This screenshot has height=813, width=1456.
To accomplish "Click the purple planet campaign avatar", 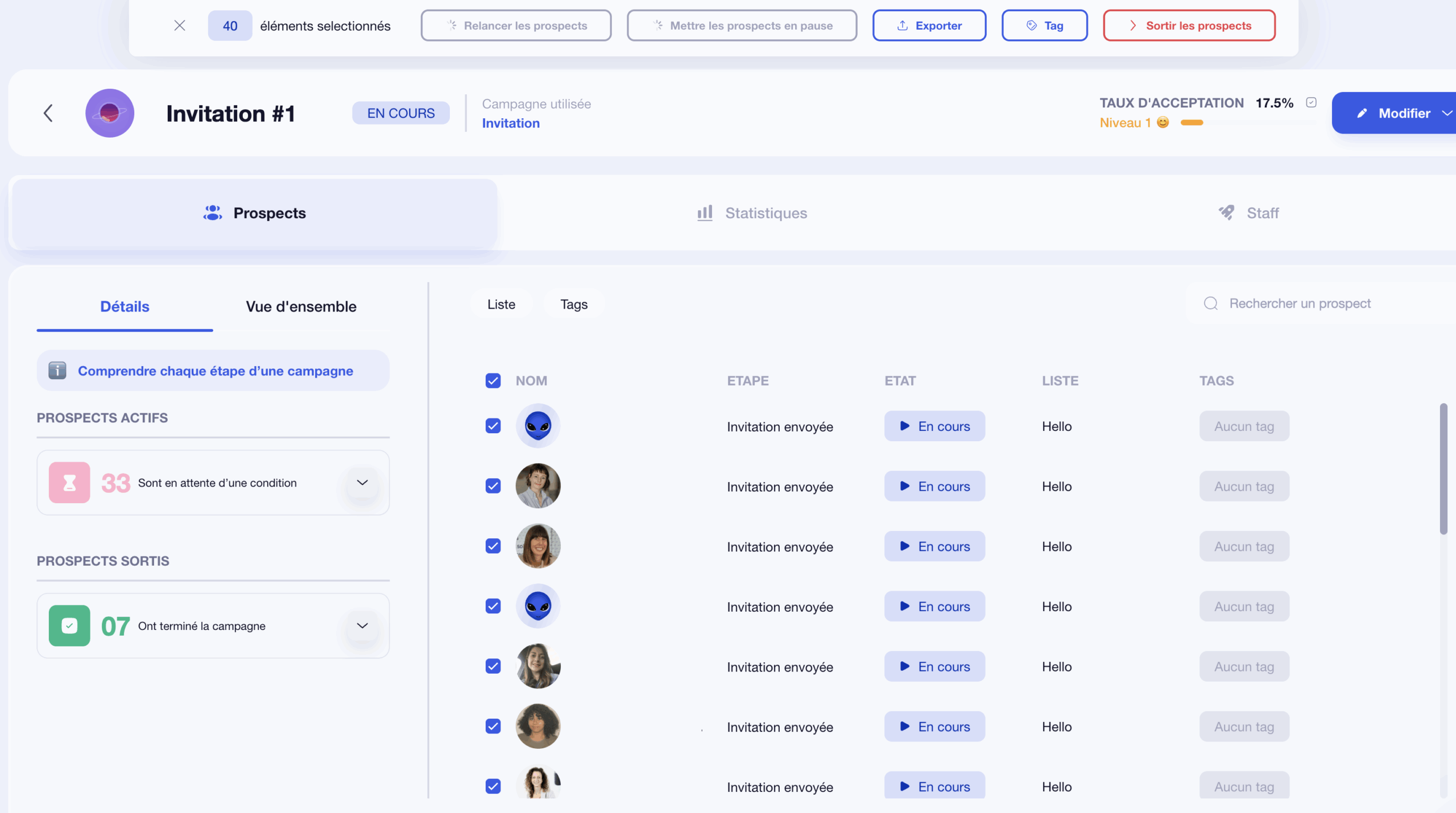I will coord(110,113).
